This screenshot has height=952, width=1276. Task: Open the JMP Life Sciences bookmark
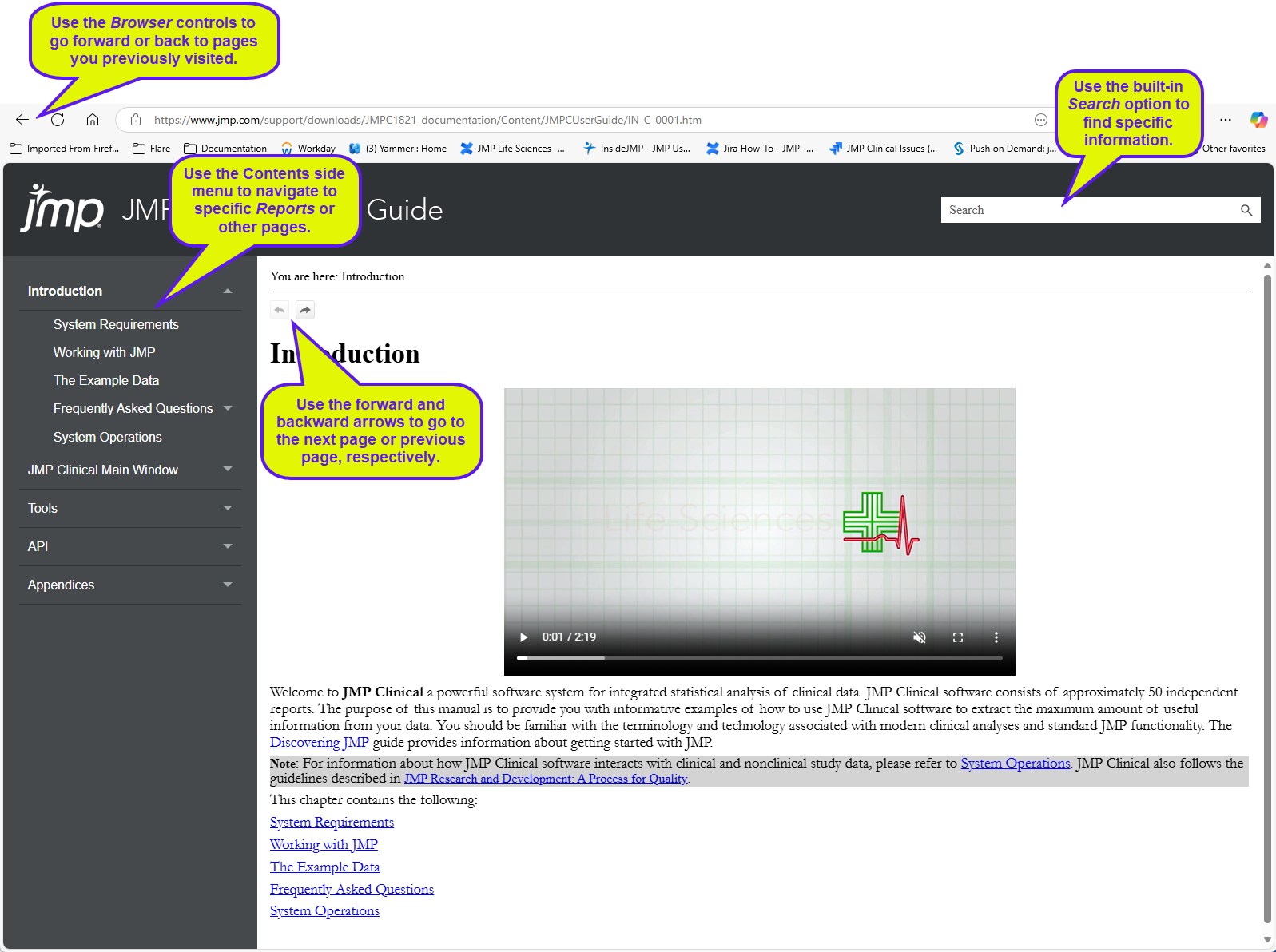(x=512, y=149)
